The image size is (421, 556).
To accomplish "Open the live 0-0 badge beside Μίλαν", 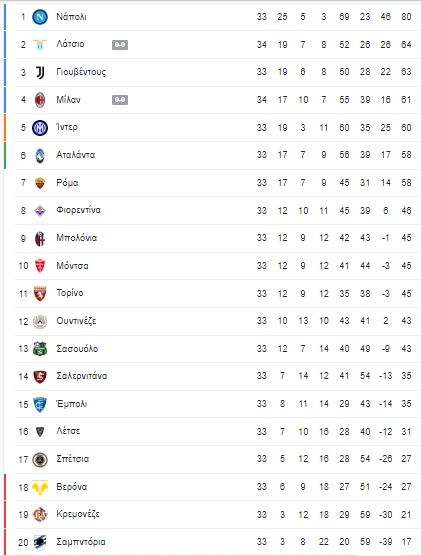I will click(x=120, y=100).
